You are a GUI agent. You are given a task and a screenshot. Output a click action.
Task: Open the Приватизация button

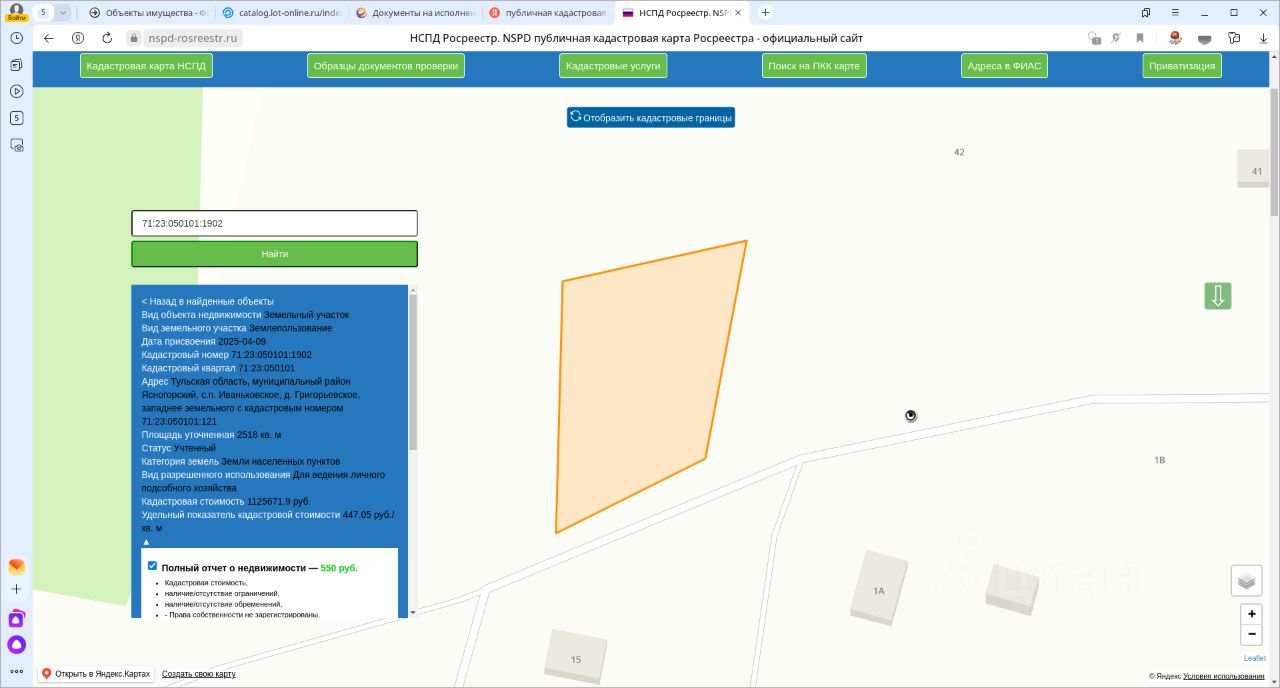(x=1182, y=65)
